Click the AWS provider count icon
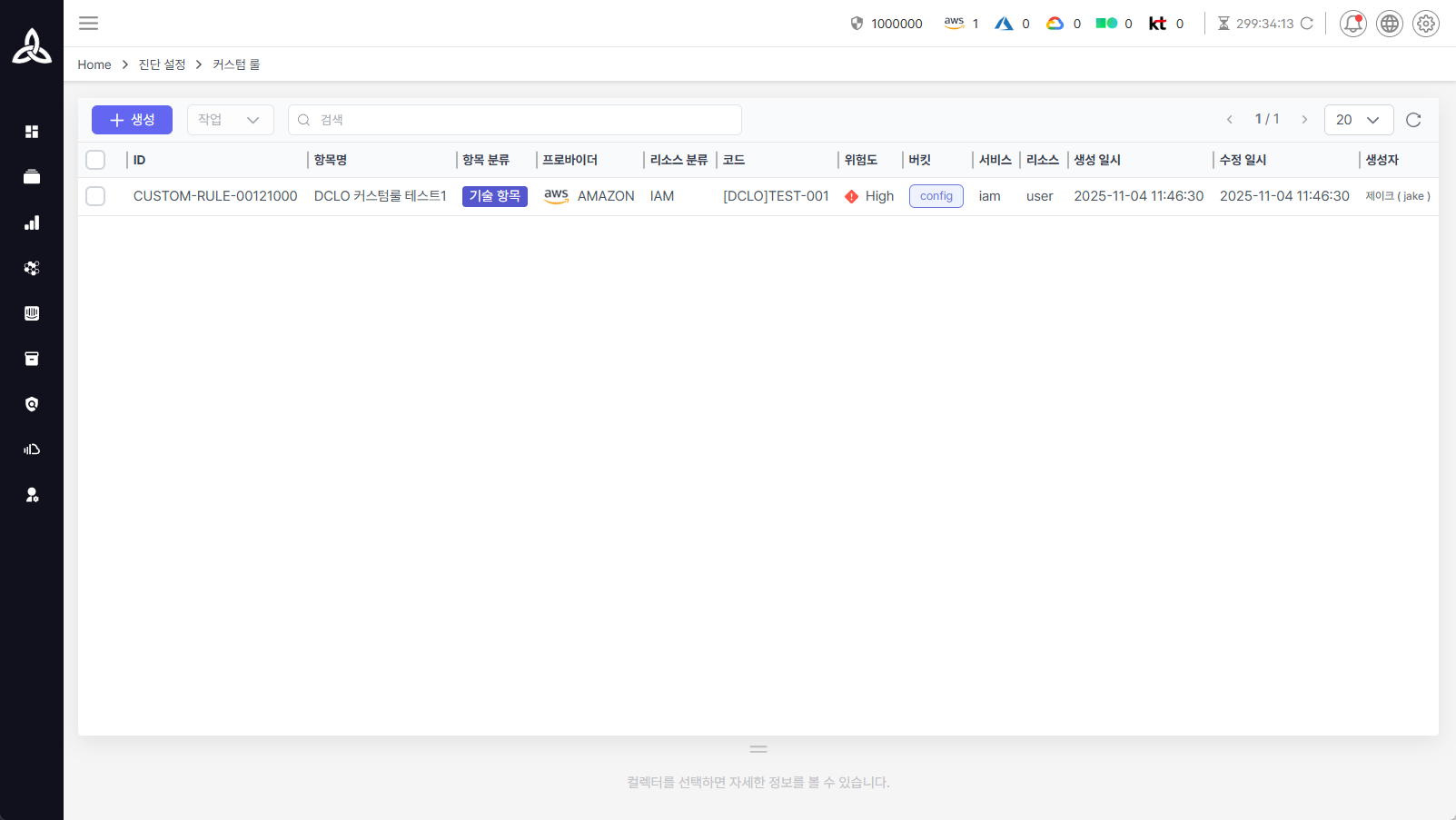Viewport: 1456px width, 820px height. (954, 24)
